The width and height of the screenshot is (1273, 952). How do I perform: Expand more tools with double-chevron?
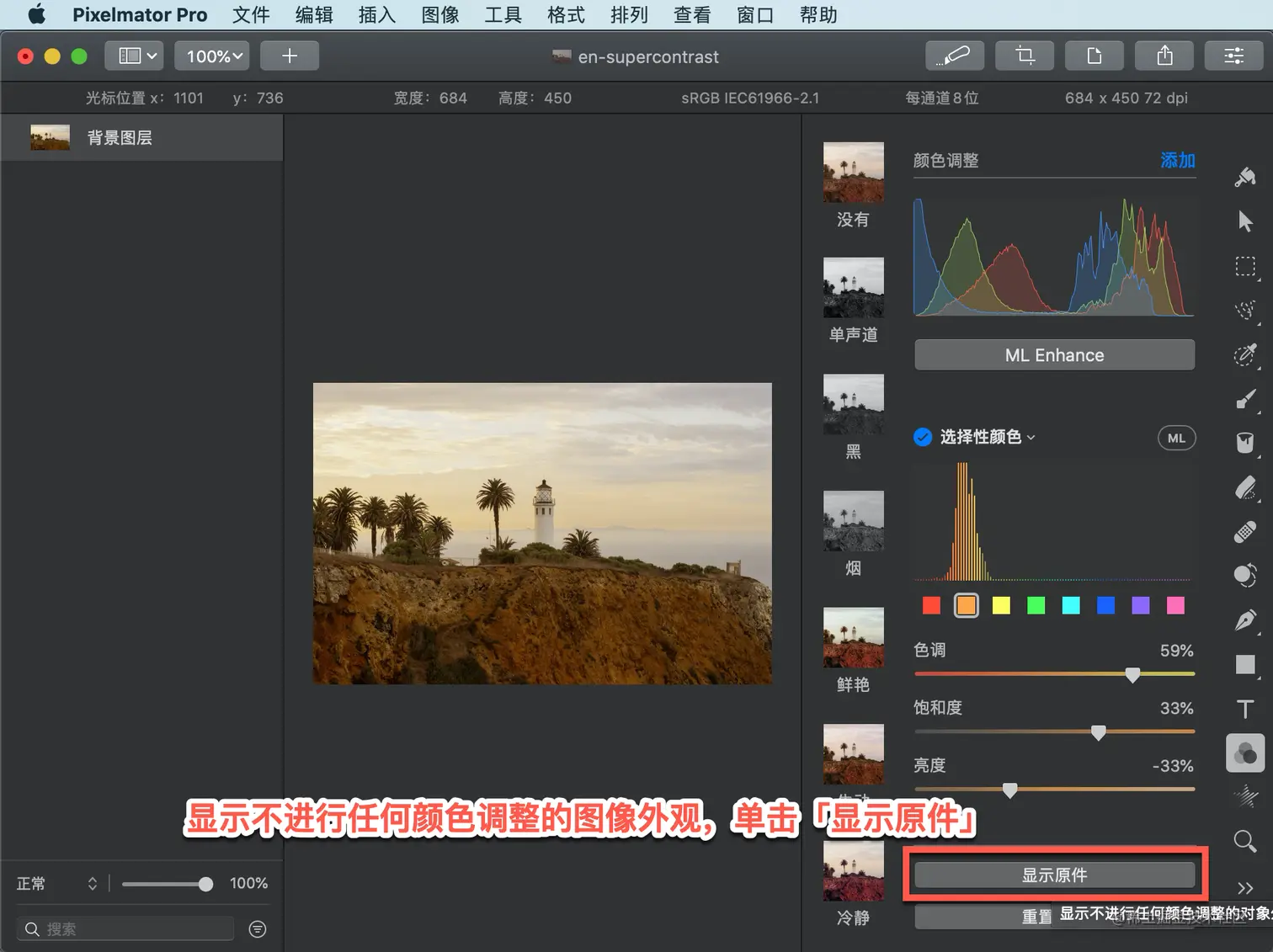(1245, 888)
